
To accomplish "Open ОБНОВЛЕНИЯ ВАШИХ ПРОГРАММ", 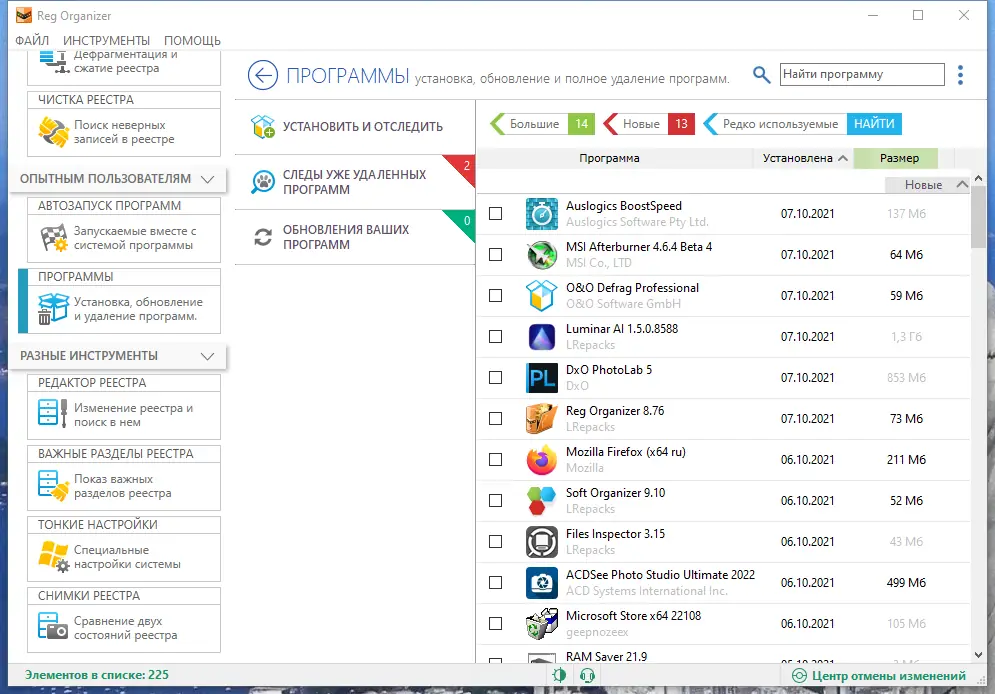I will click(355, 237).
